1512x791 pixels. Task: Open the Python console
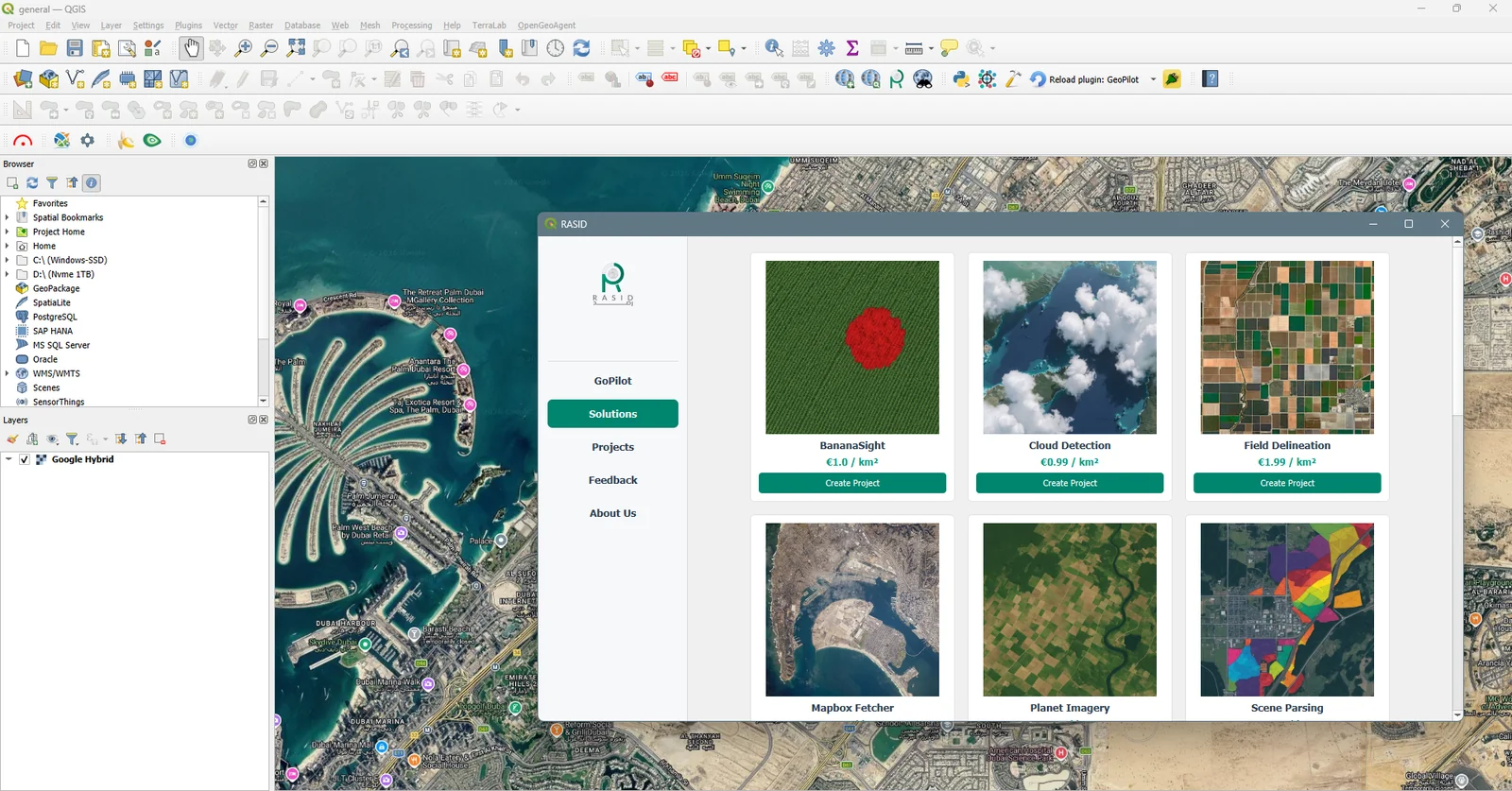click(x=961, y=79)
